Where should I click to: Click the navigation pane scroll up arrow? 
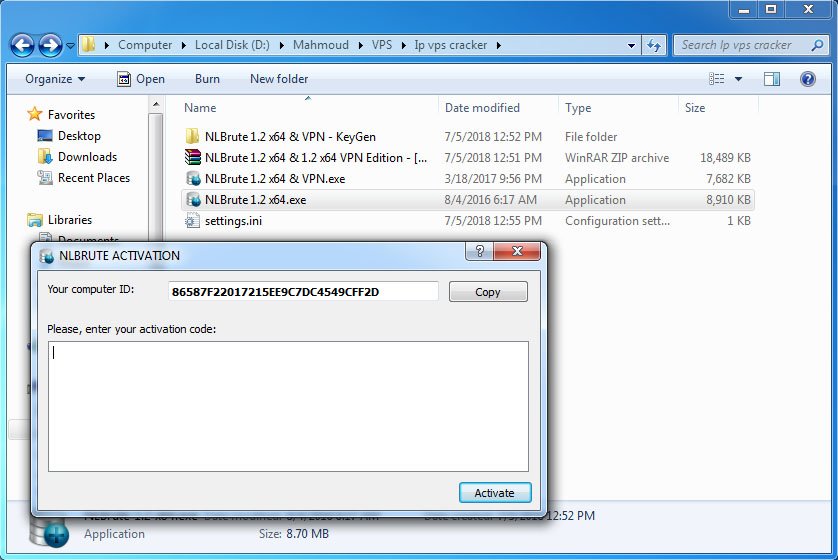coord(156,104)
